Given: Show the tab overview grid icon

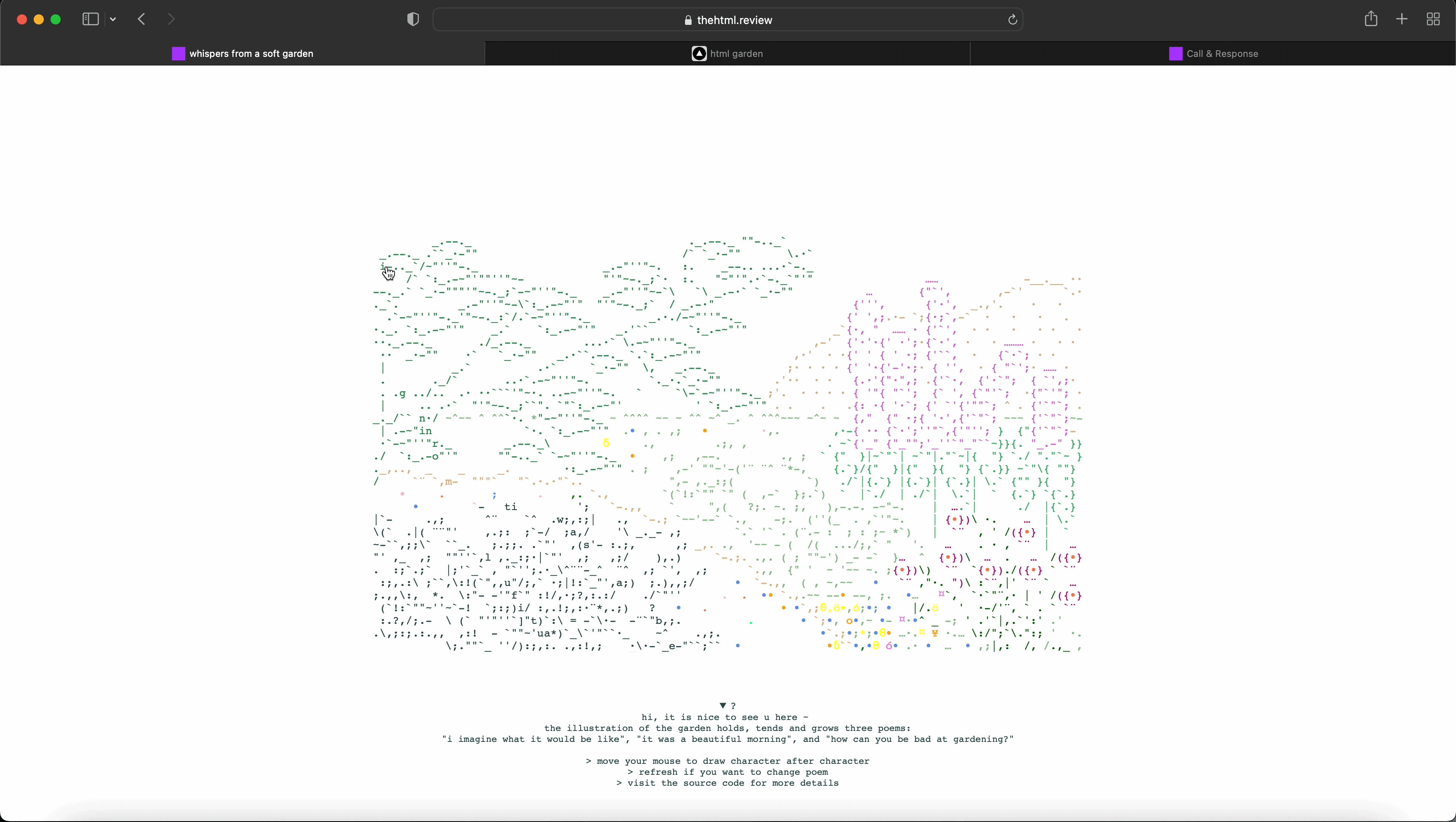Looking at the screenshot, I should click(1433, 19).
